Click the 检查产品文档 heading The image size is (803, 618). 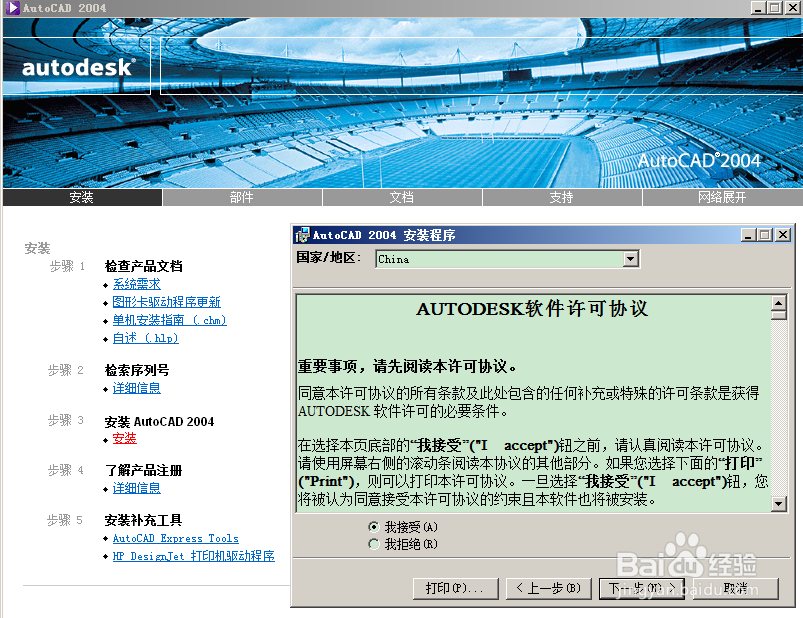[x=143, y=266]
